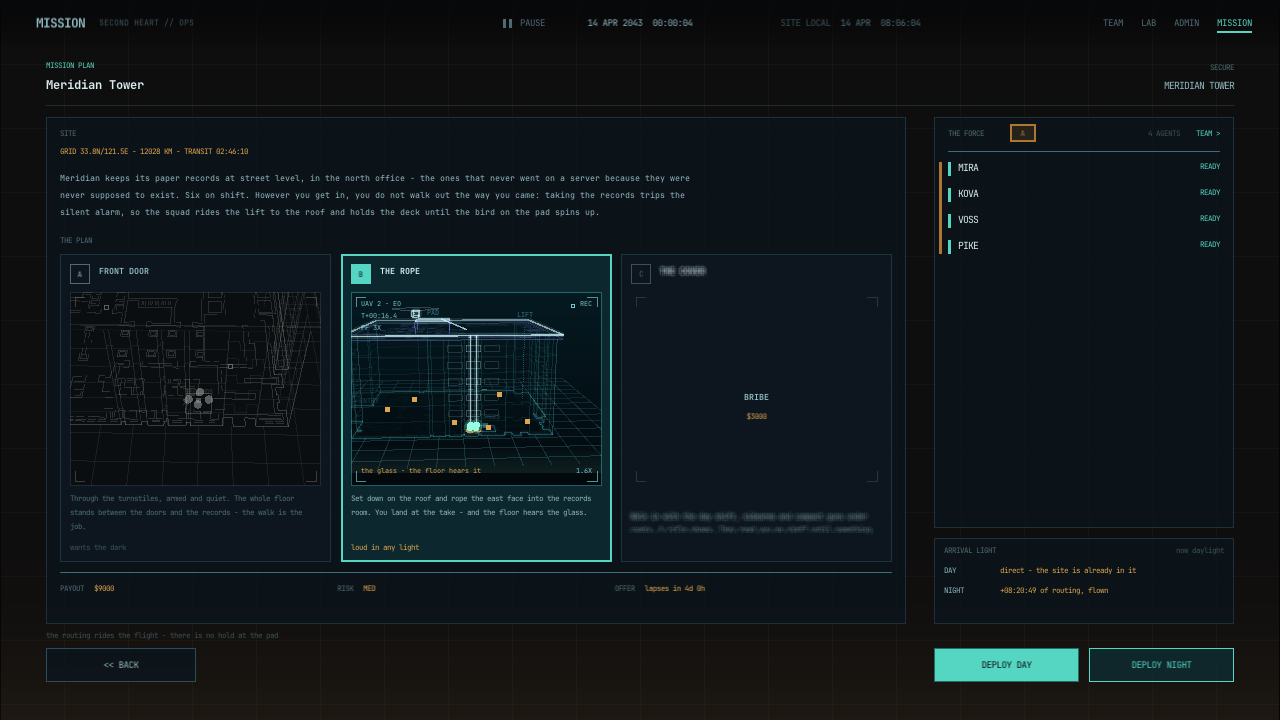Viewport: 1280px width, 720px height.
Task: Toggle agent MIRA in the force list
Action: [1084, 168]
